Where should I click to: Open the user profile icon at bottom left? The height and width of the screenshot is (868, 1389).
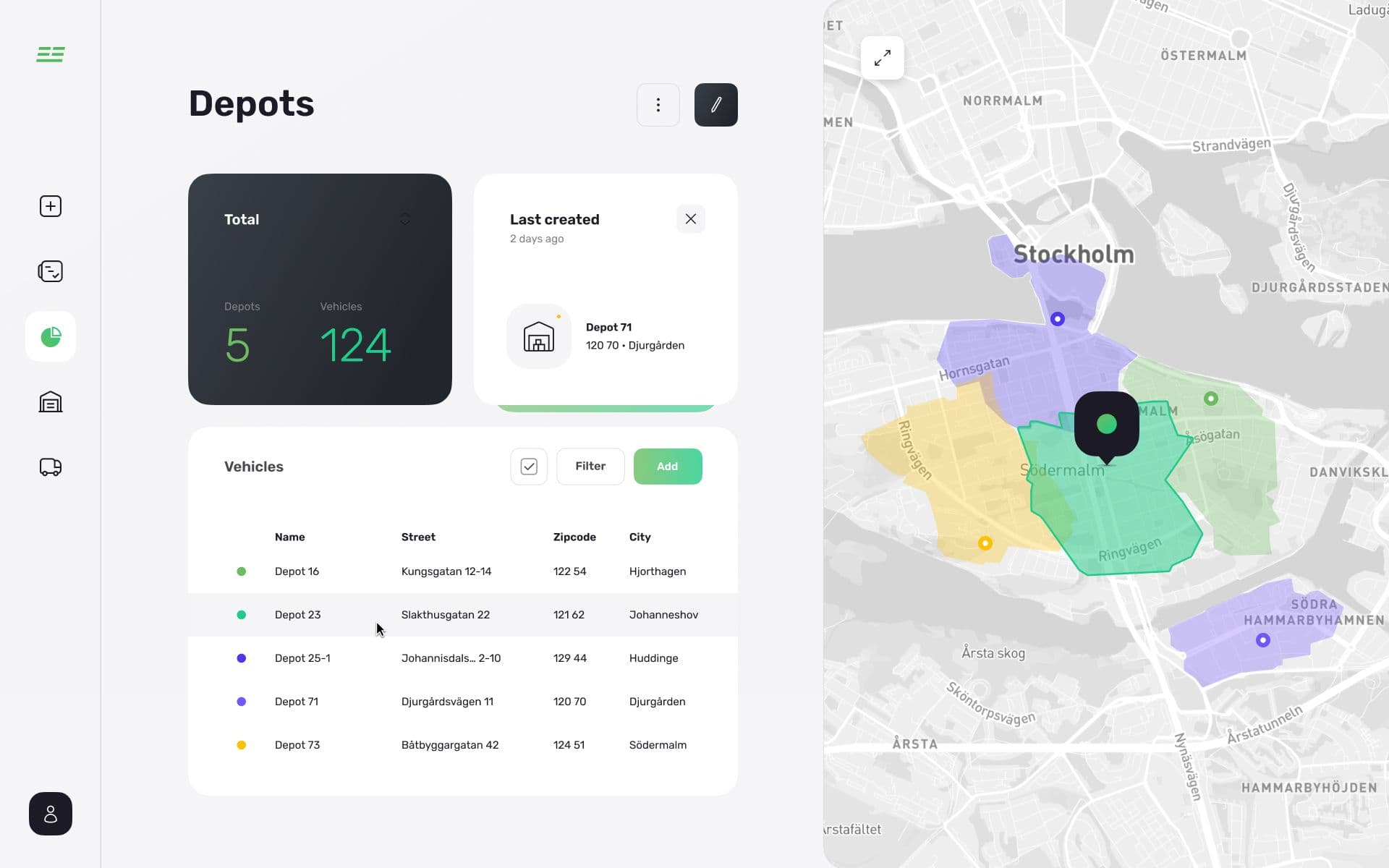click(50, 813)
